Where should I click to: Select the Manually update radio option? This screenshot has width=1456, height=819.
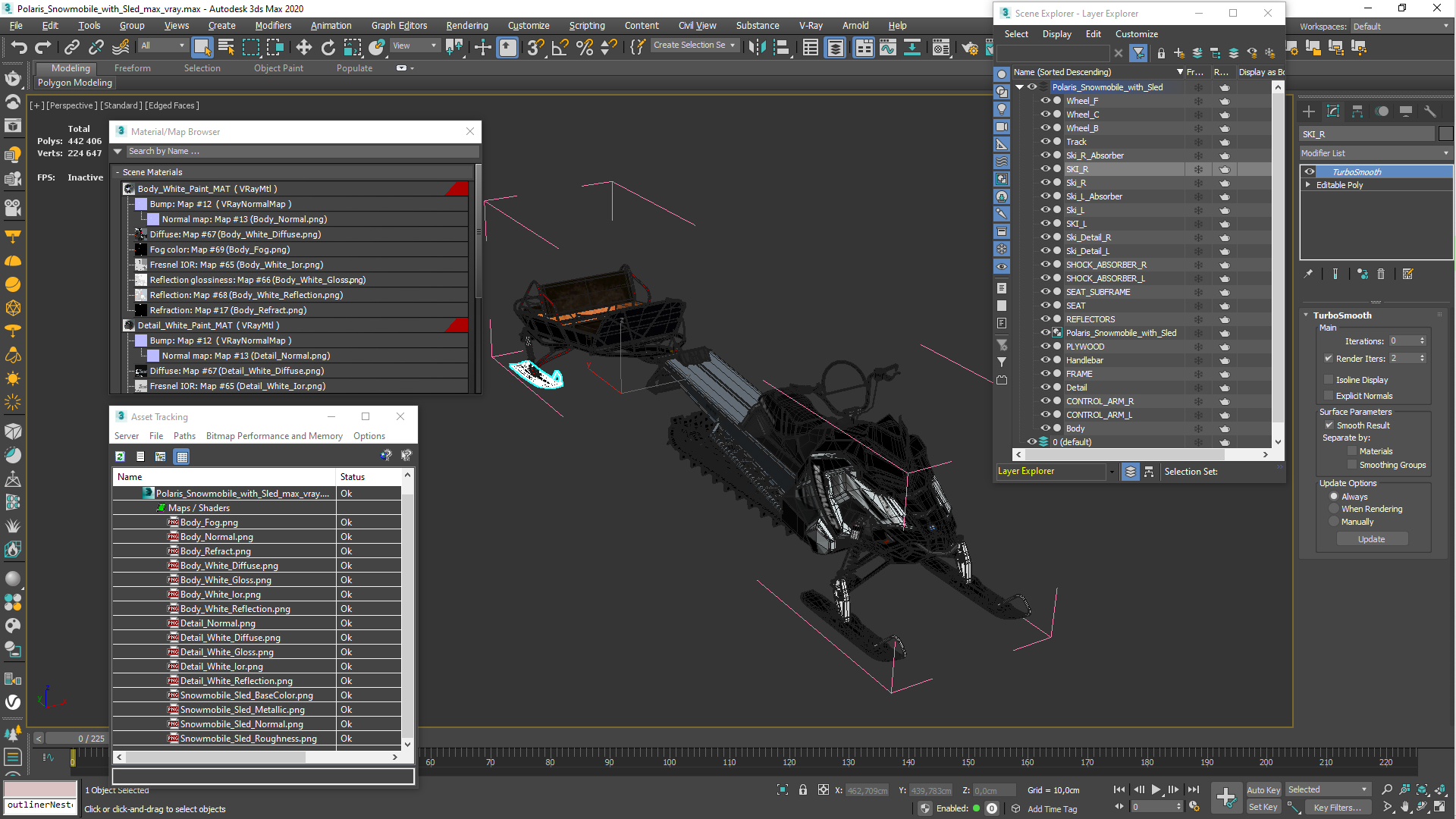pos(1334,522)
